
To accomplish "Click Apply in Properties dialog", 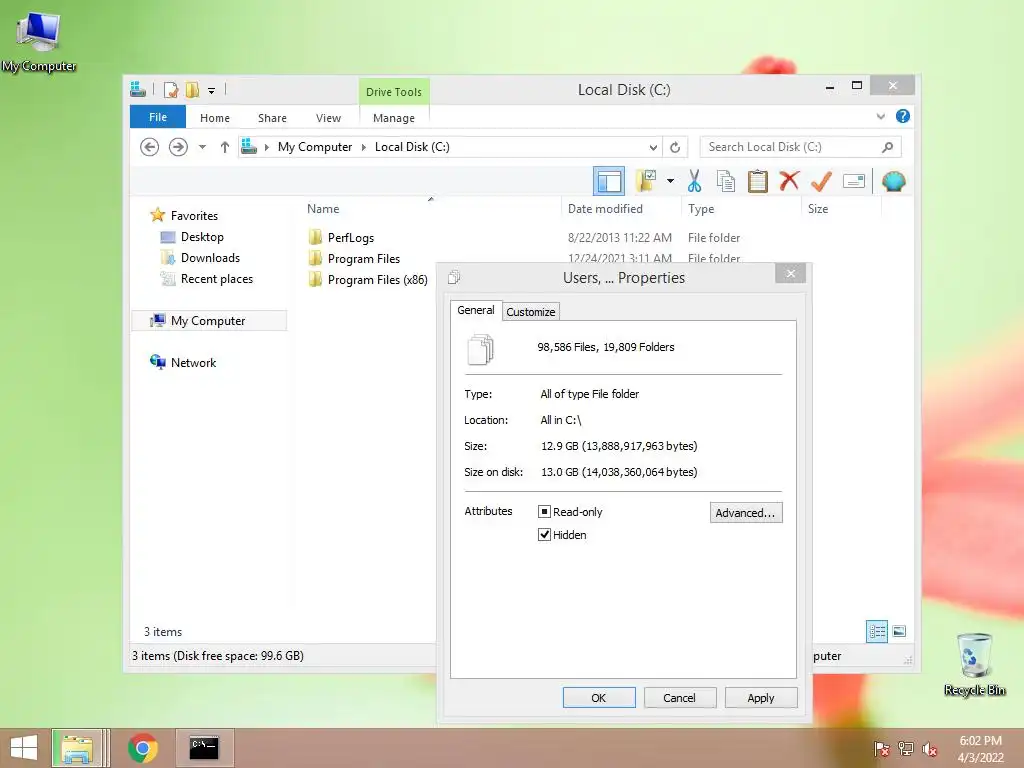I will click(x=761, y=697).
